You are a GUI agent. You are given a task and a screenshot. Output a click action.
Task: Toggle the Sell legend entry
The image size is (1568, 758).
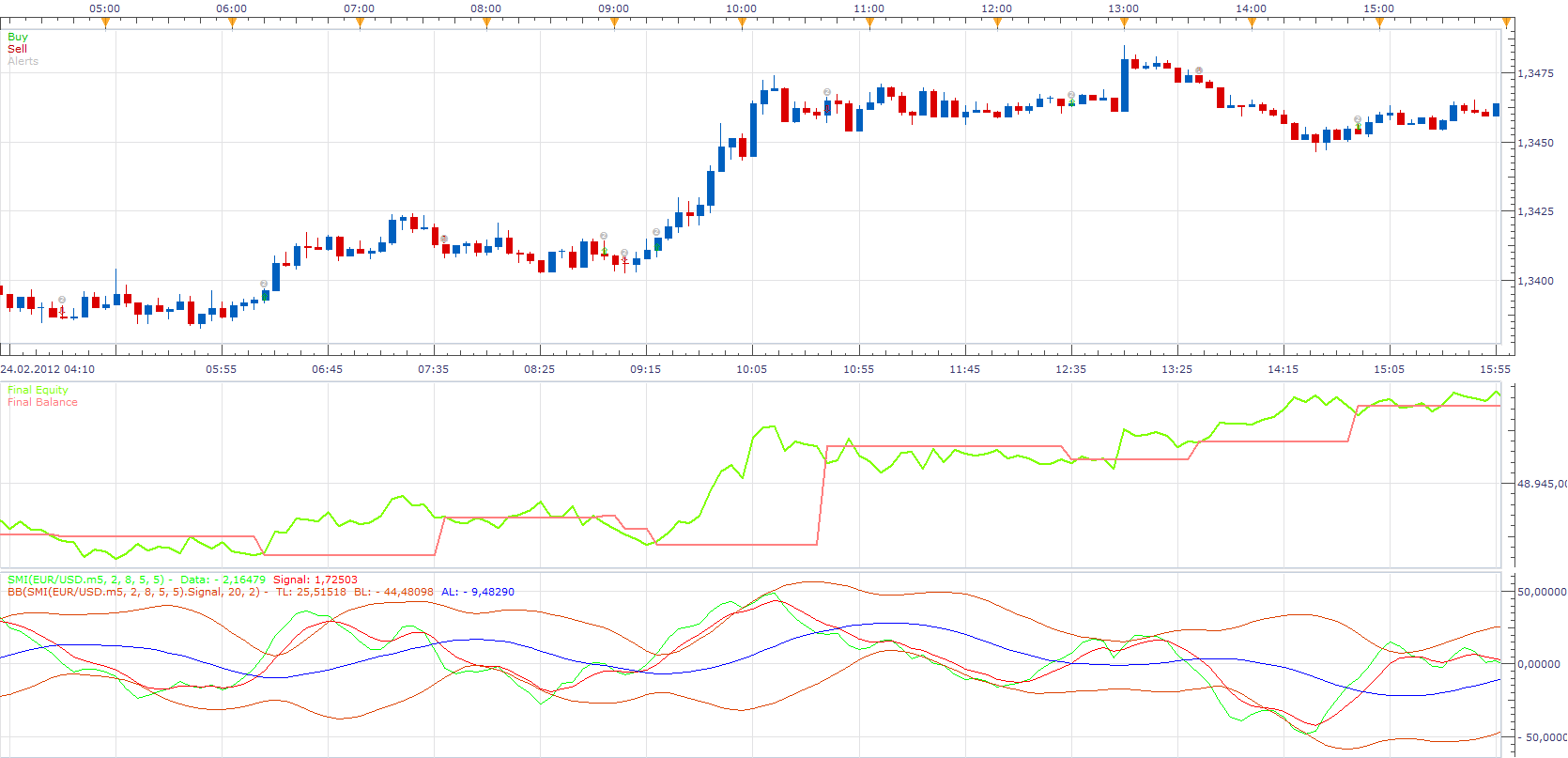pyautogui.click(x=17, y=49)
